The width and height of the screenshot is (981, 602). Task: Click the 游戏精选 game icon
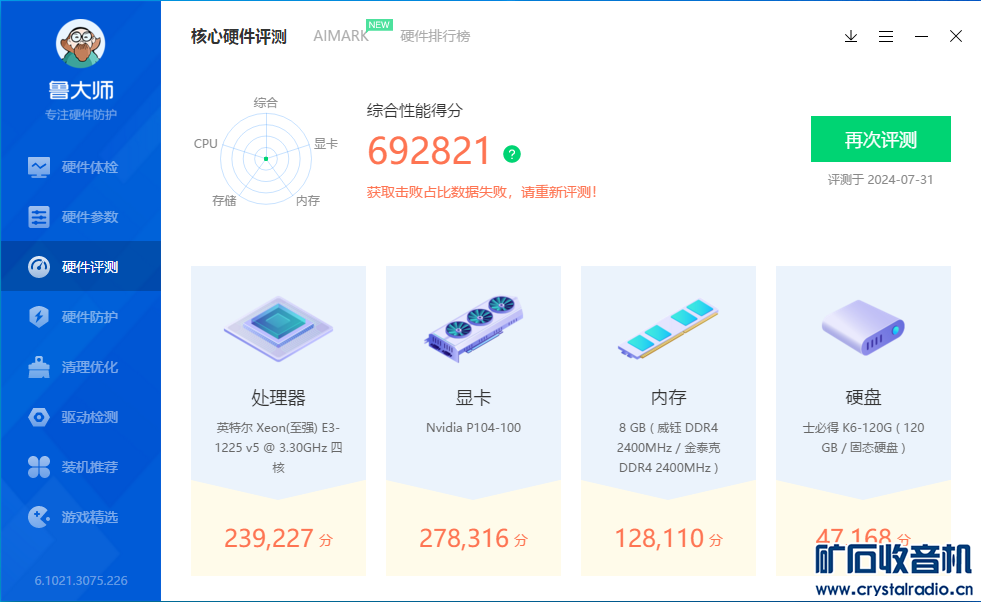pyautogui.click(x=39, y=517)
